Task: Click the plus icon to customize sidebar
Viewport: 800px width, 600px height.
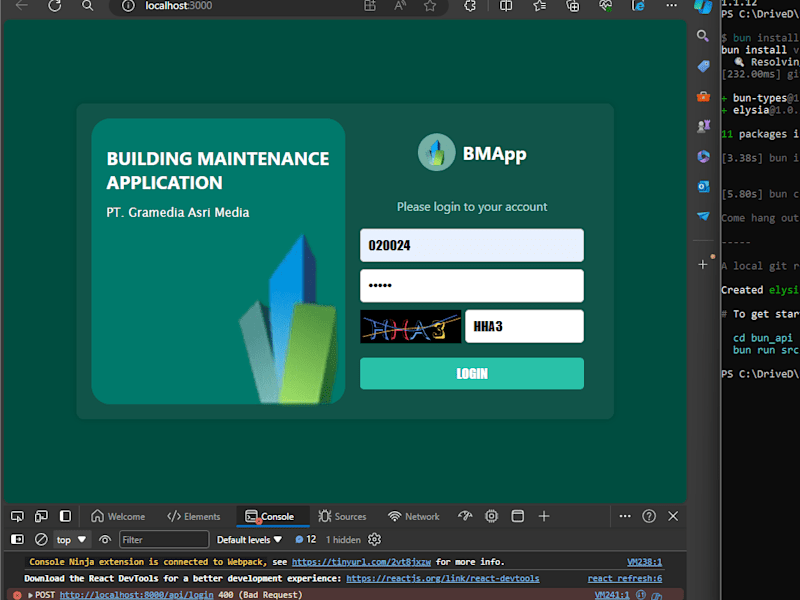Action: (x=703, y=264)
